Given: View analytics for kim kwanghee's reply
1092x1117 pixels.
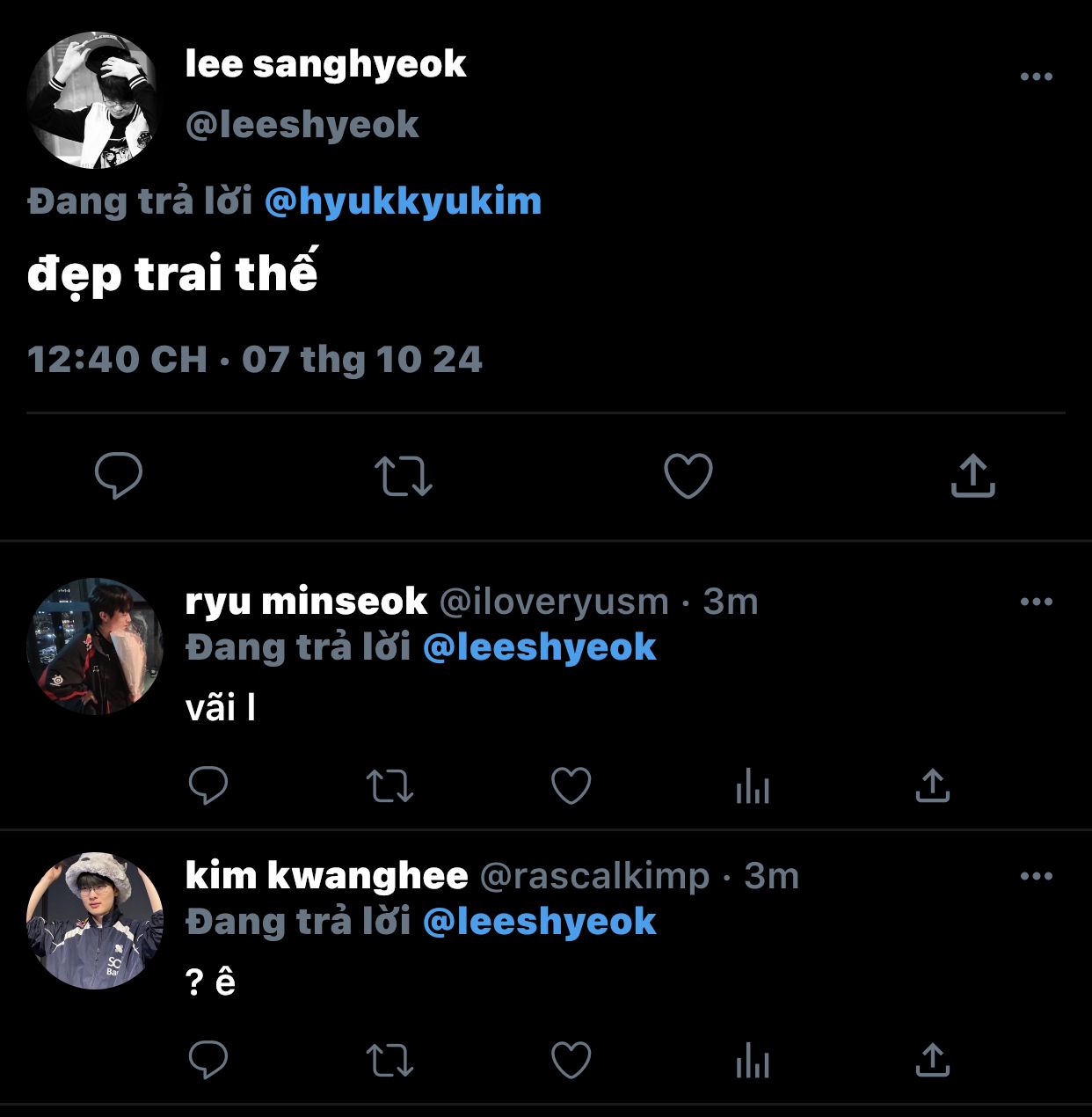Looking at the screenshot, I should coord(753,1060).
